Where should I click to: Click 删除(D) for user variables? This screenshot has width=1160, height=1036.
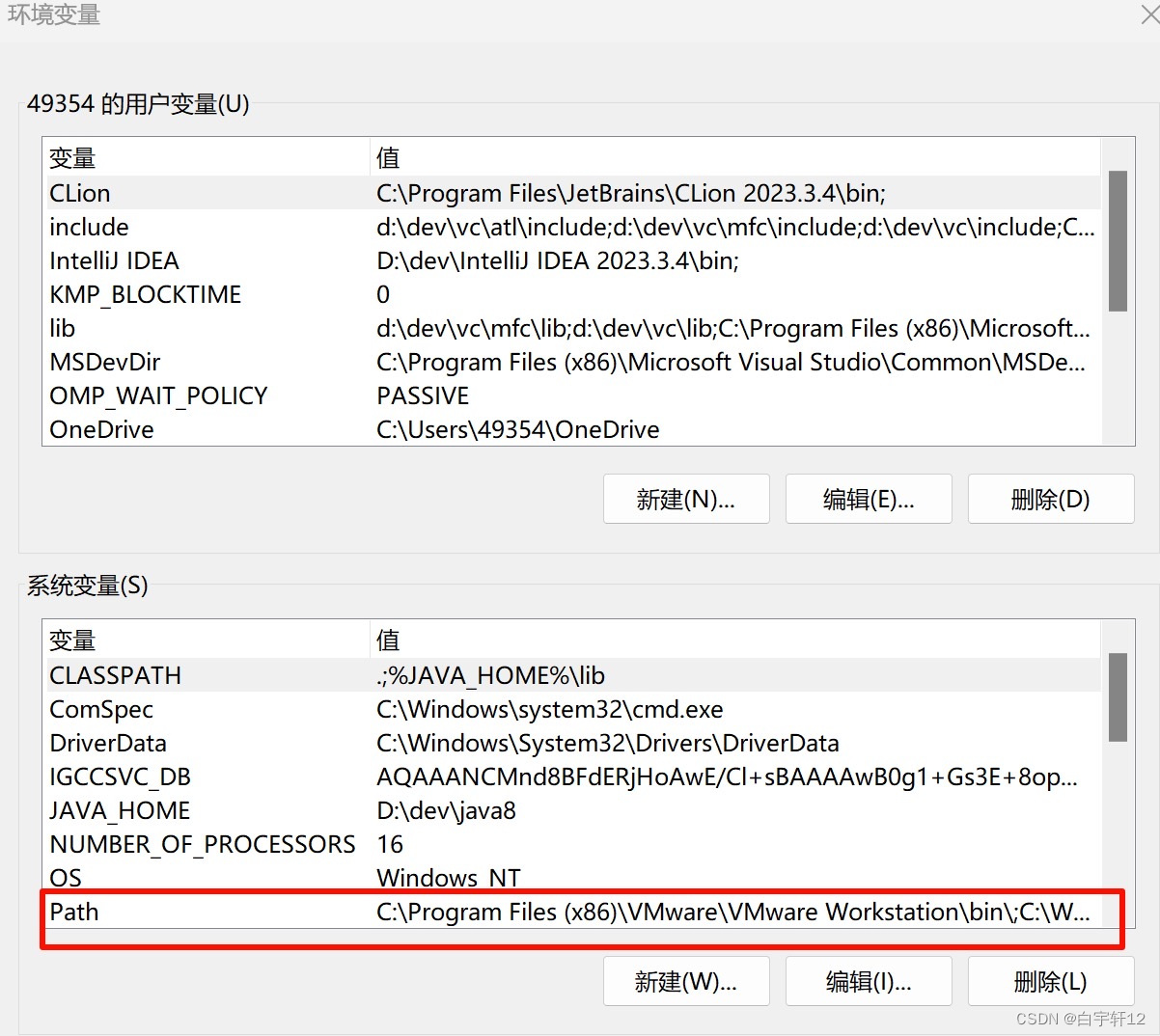click(1050, 499)
